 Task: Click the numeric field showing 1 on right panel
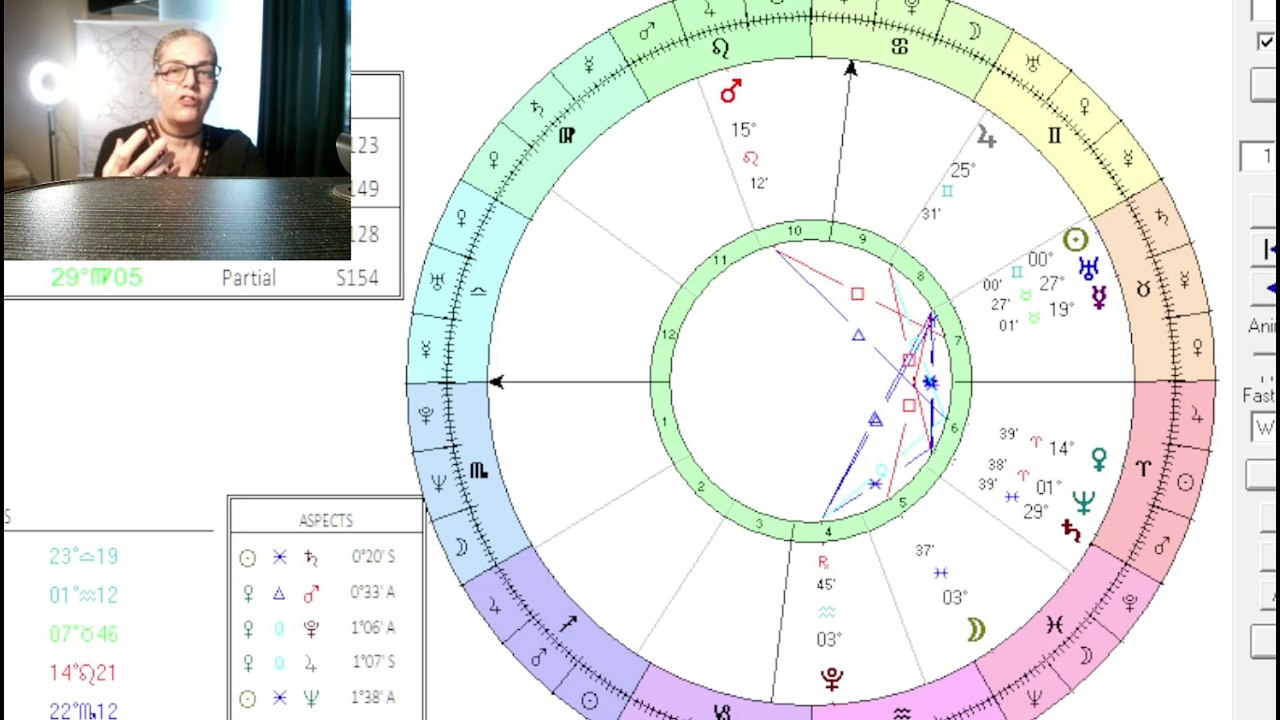tap(1260, 156)
